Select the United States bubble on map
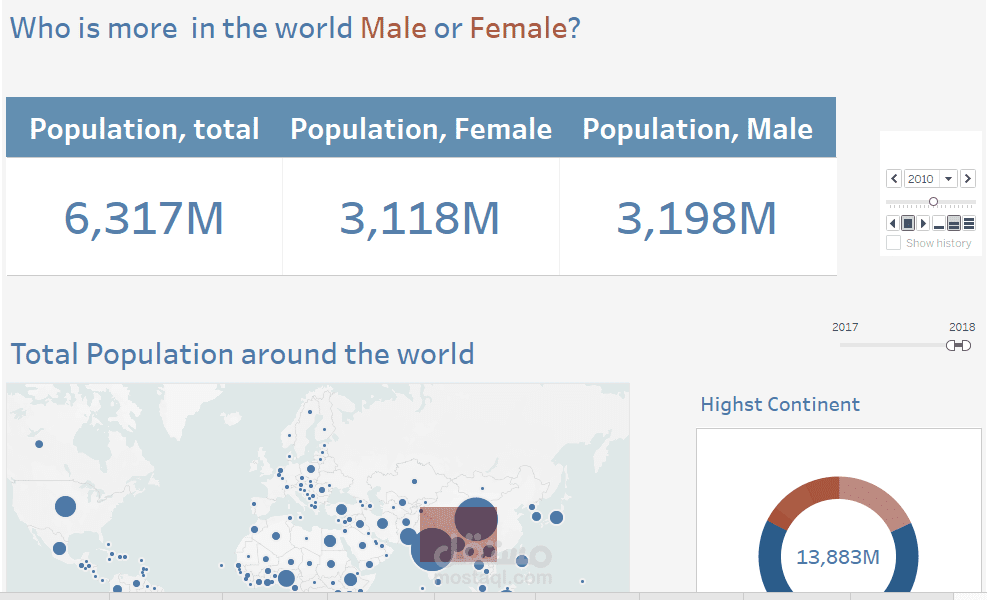The height and width of the screenshot is (600, 987). click(65, 506)
